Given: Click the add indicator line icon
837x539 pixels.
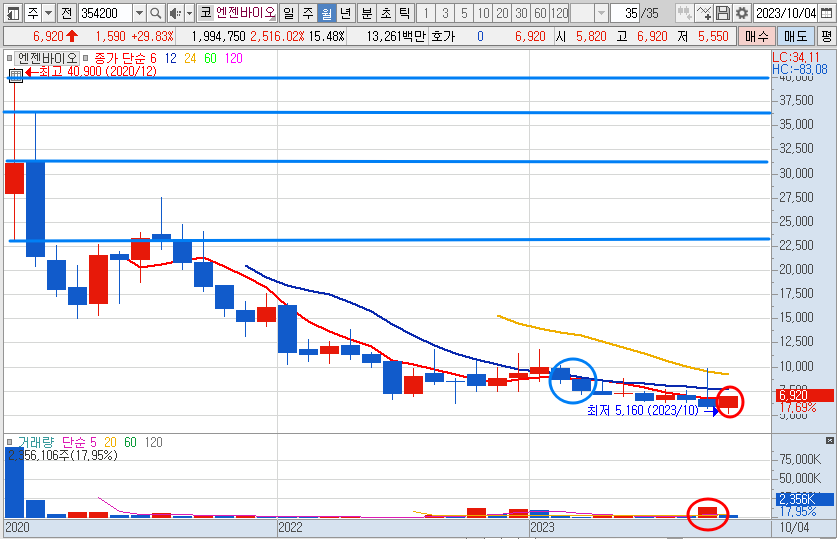Looking at the screenshot, I should [x=704, y=12].
